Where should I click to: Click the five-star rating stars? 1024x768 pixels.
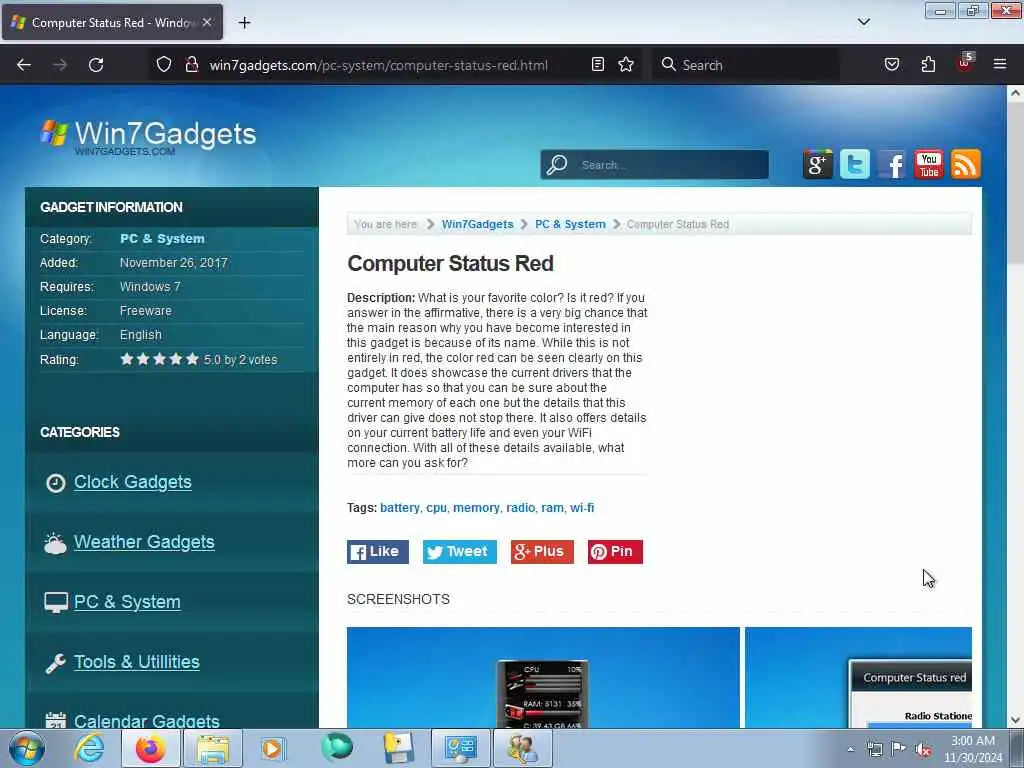(x=159, y=359)
